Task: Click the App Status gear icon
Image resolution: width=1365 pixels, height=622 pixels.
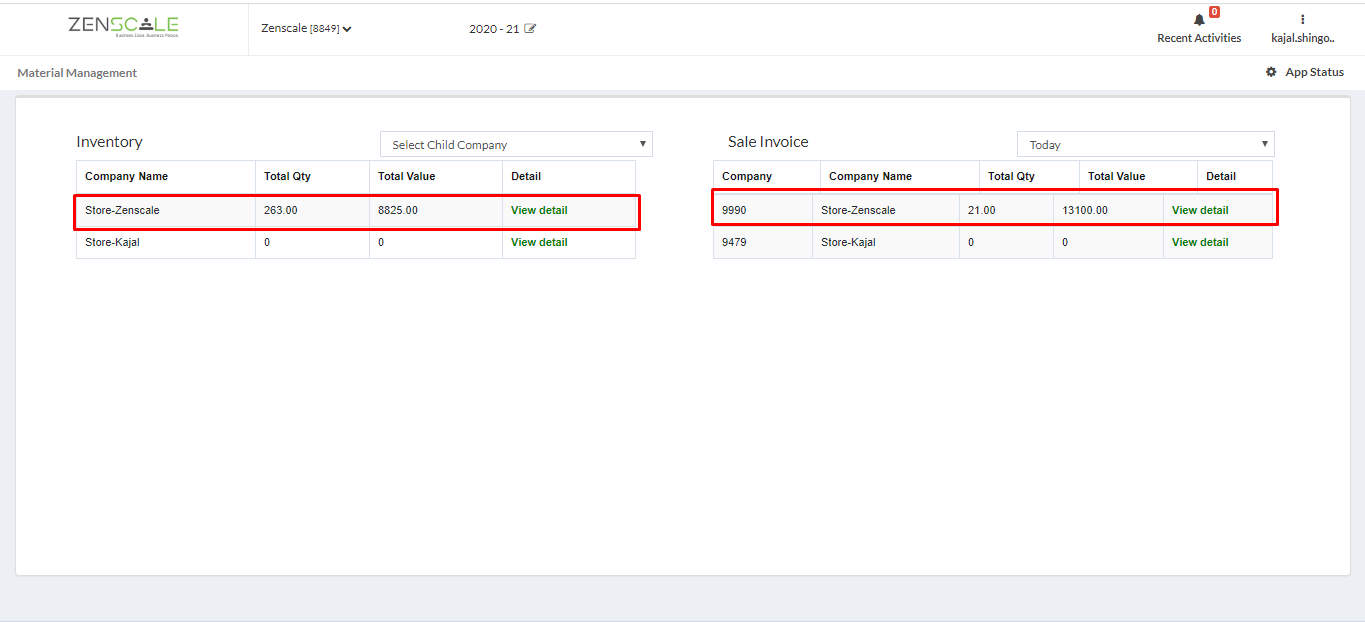Action: pyautogui.click(x=1271, y=72)
